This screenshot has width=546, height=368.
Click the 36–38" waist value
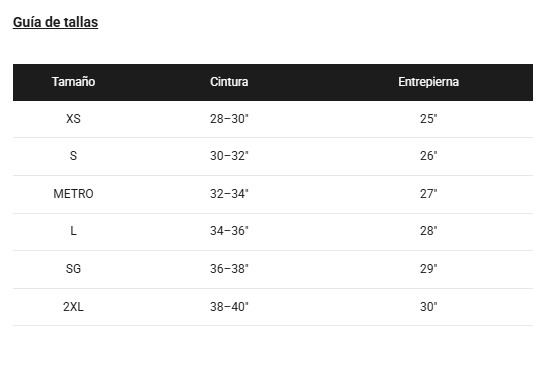click(229, 269)
